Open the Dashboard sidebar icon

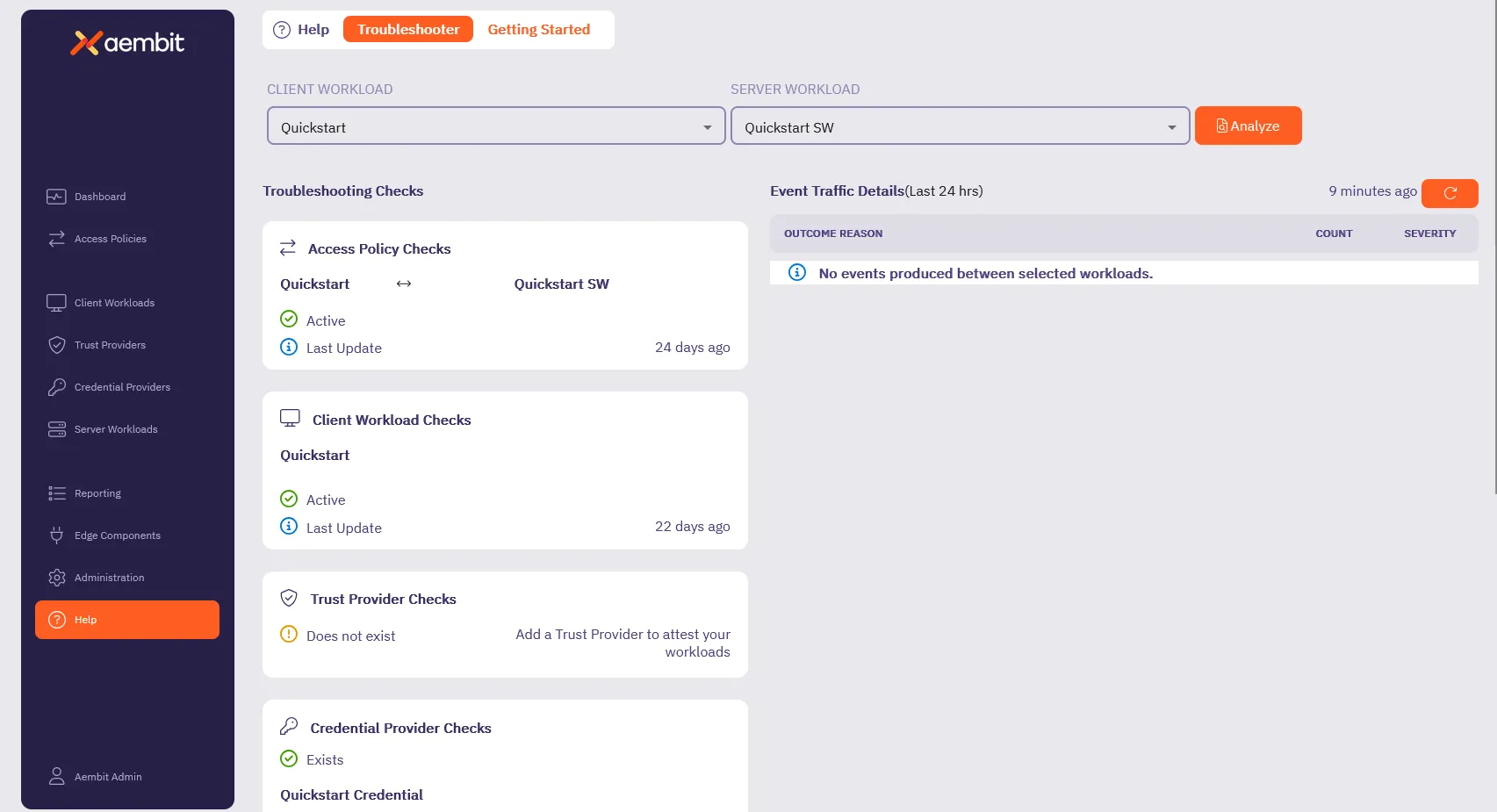56,197
